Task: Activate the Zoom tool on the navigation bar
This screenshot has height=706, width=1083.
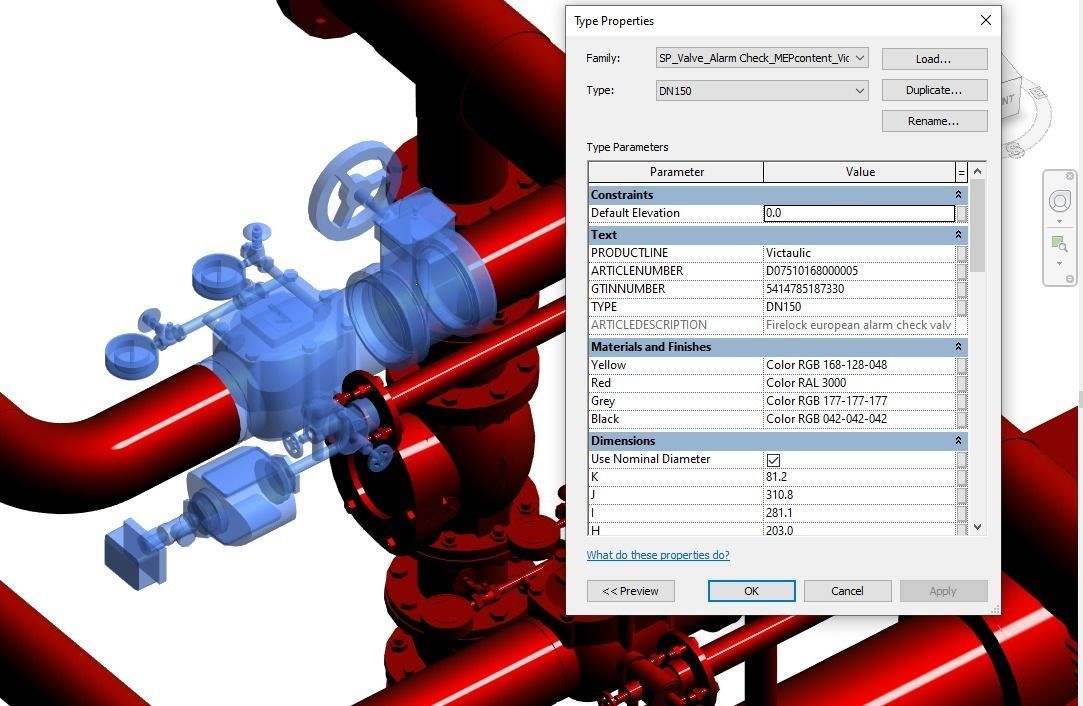Action: (x=1060, y=244)
